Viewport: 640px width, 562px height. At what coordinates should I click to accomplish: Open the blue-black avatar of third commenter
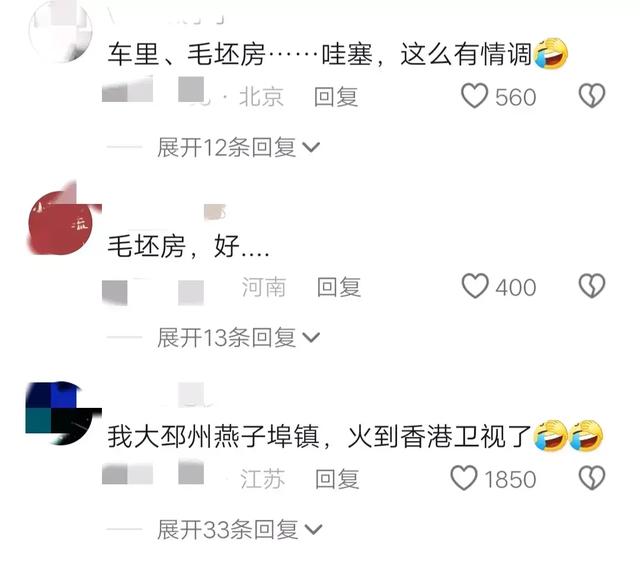tap(63, 413)
